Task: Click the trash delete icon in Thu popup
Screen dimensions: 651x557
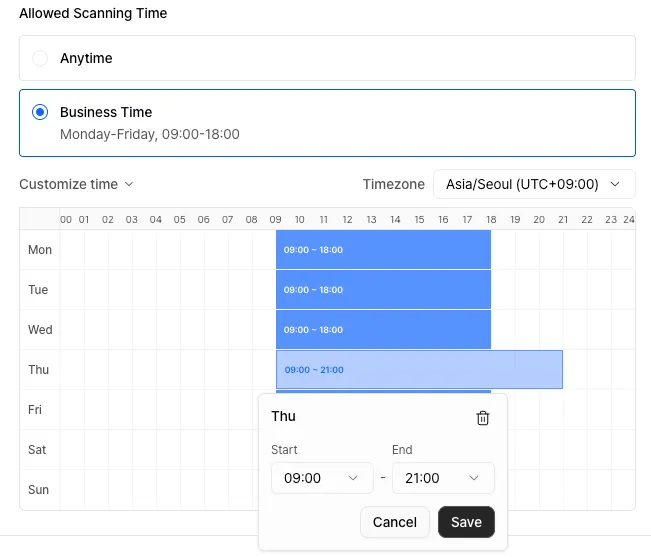Action: 483,418
